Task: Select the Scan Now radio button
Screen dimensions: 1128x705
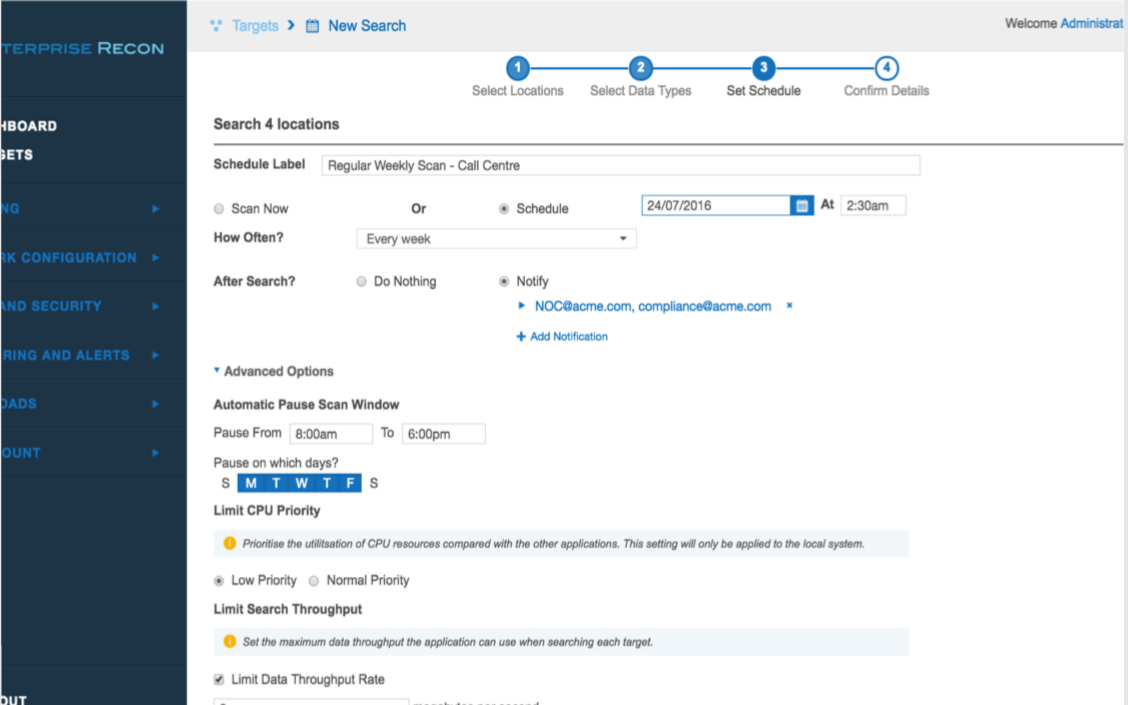Action: (219, 209)
